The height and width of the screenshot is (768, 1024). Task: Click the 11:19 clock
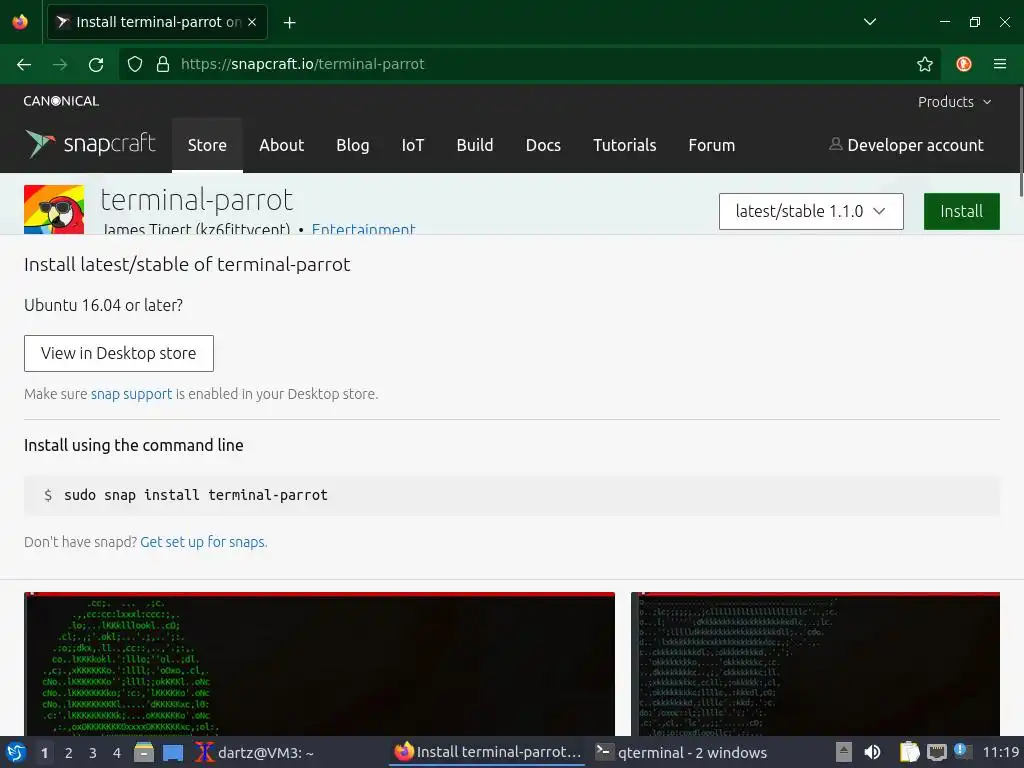[1000, 752]
